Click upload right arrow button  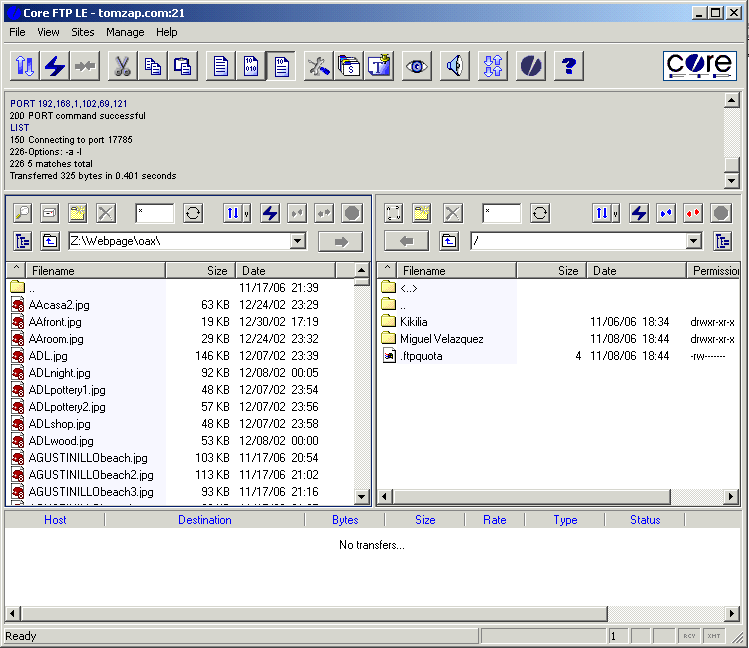340,241
